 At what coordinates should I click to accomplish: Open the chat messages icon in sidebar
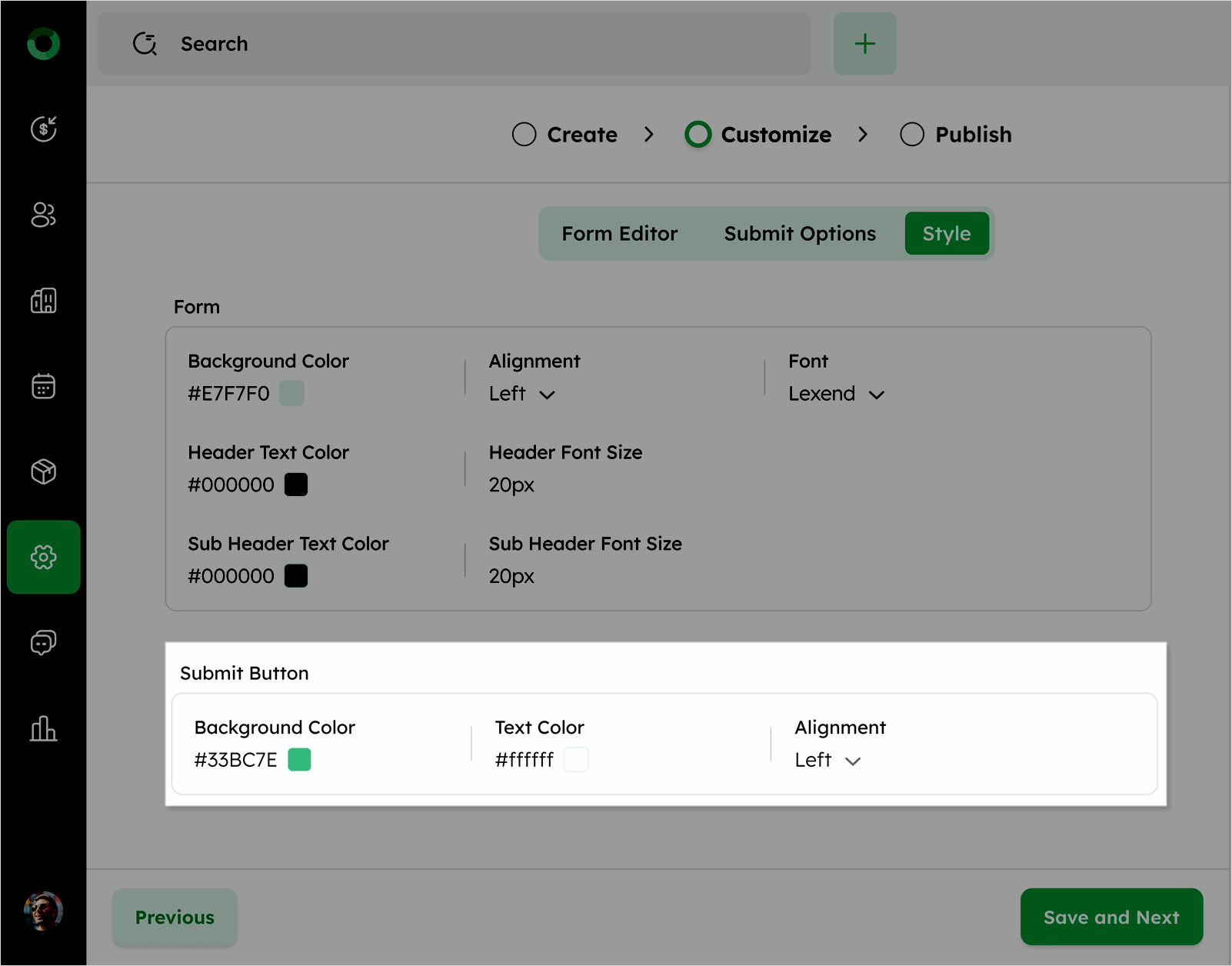(43, 642)
